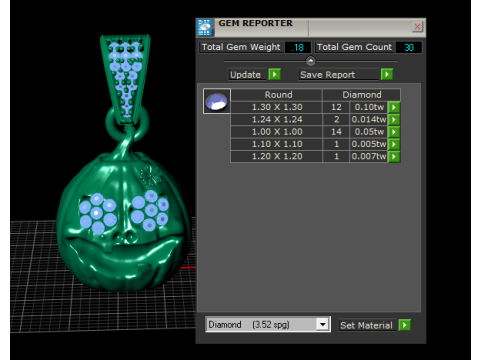Click the Set Material button
The width and height of the screenshot is (480, 360).
[368, 325]
